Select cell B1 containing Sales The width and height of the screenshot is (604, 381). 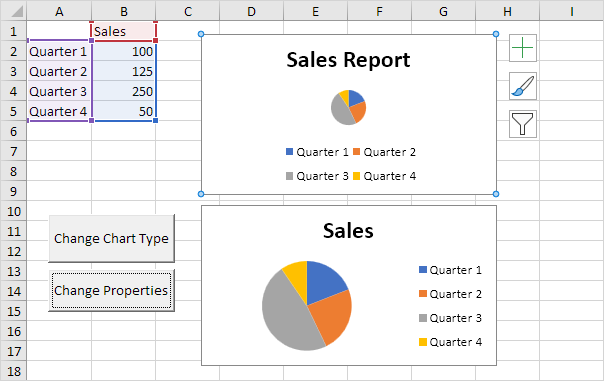pyautogui.click(x=124, y=31)
